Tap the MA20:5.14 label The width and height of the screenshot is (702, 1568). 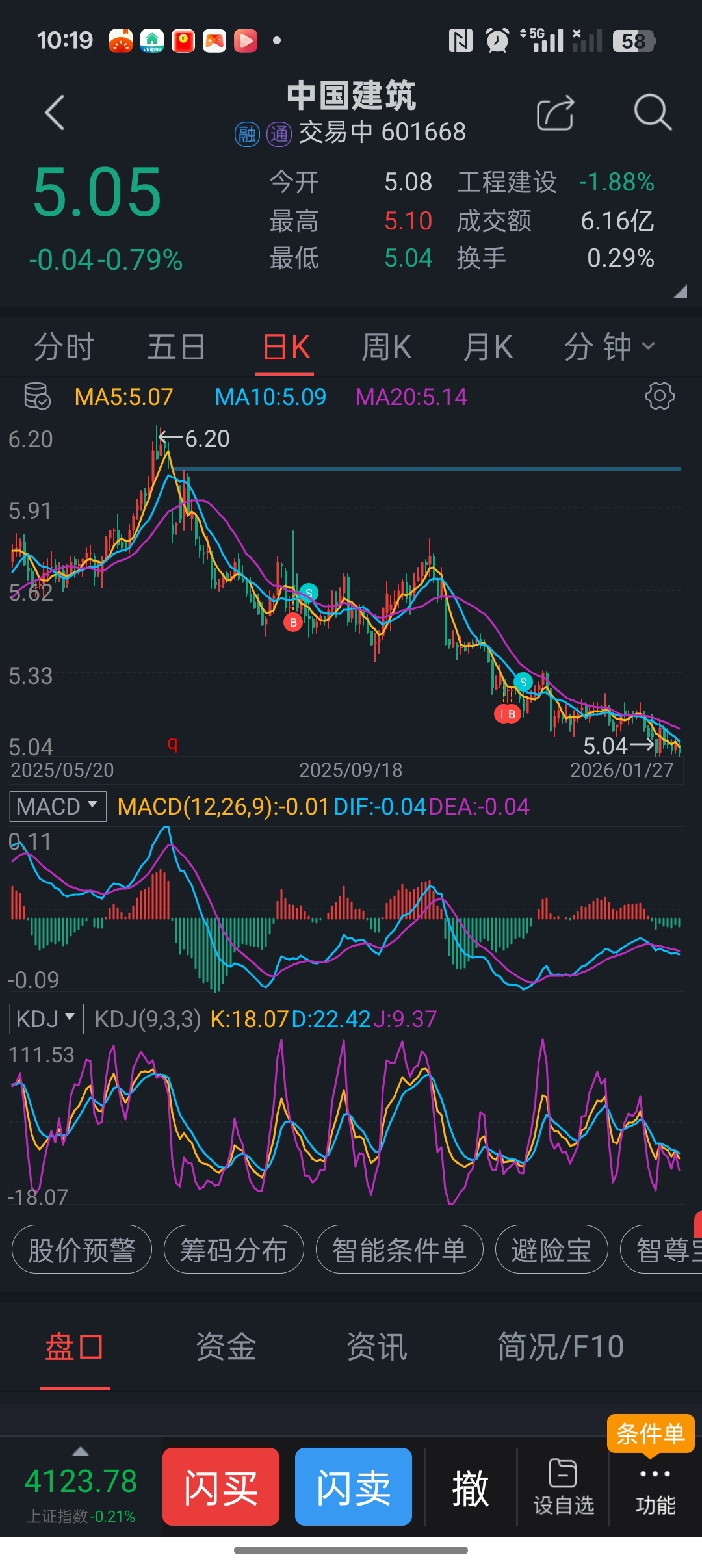pyautogui.click(x=411, y=397)
